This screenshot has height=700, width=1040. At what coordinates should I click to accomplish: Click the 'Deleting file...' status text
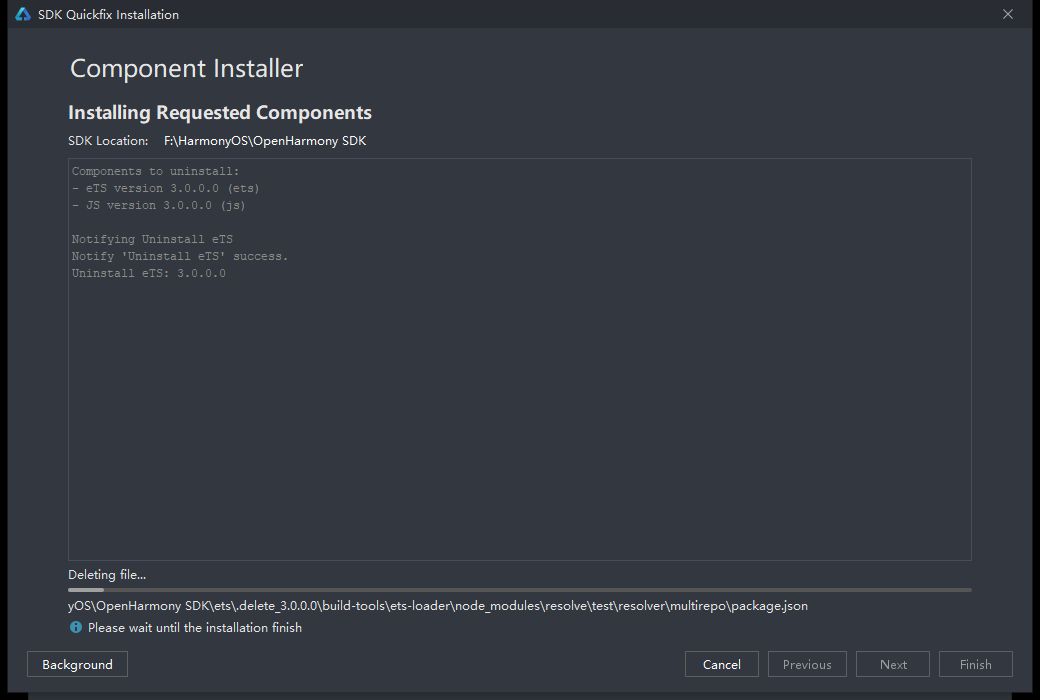(107, 575)
